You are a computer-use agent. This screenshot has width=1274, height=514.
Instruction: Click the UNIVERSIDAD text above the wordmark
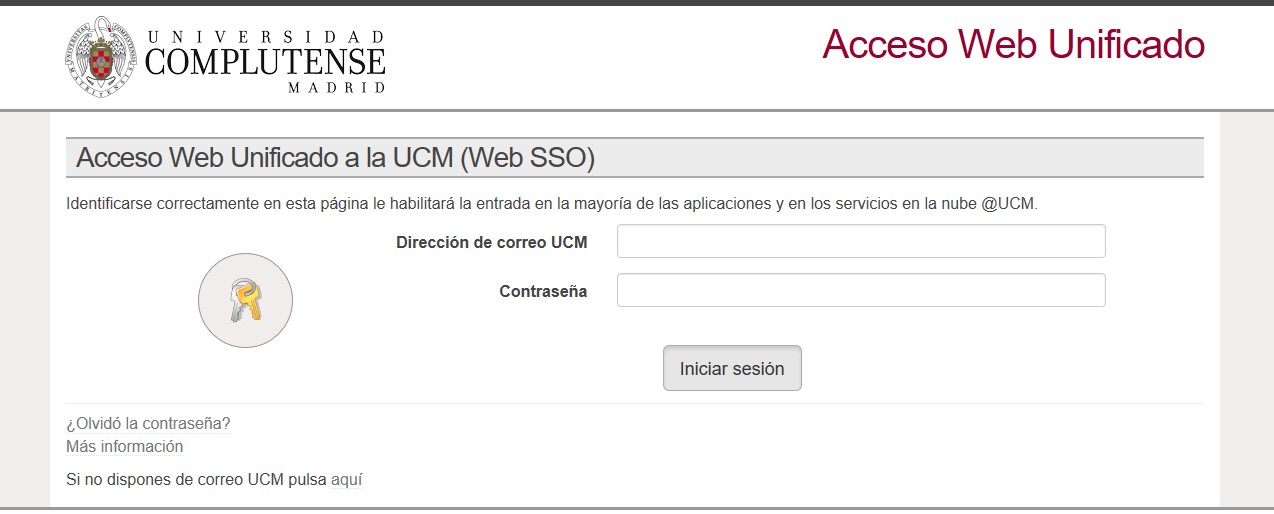coord(265,37)
